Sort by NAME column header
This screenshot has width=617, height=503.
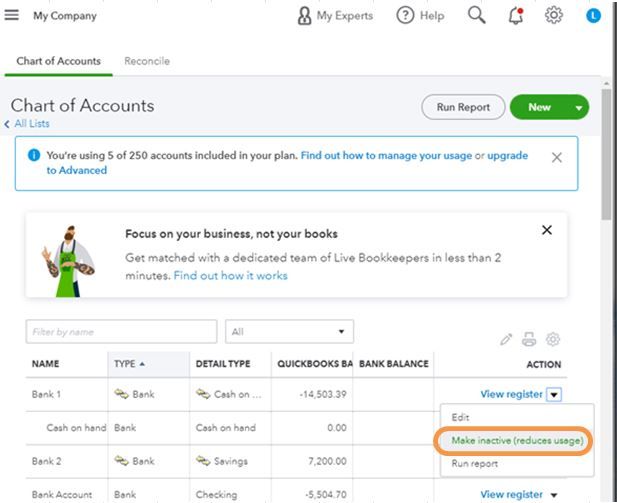[45, 364]
